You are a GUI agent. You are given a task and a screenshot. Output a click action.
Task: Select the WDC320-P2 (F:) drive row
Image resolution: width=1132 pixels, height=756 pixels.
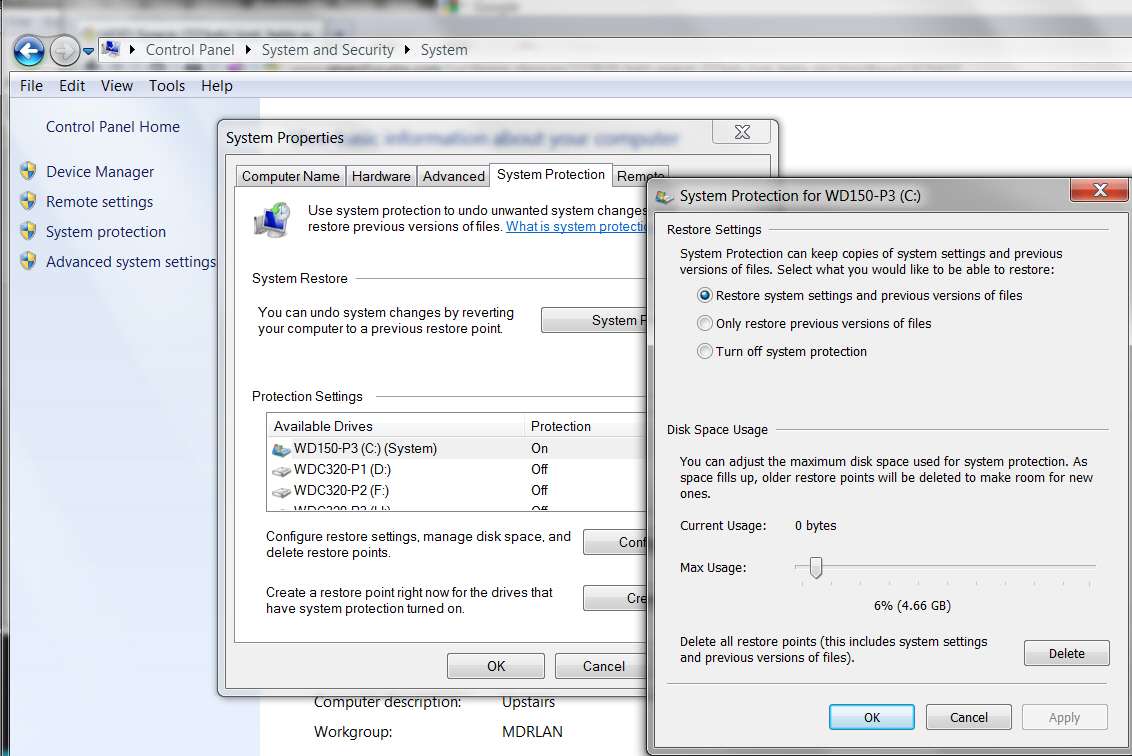456,490
